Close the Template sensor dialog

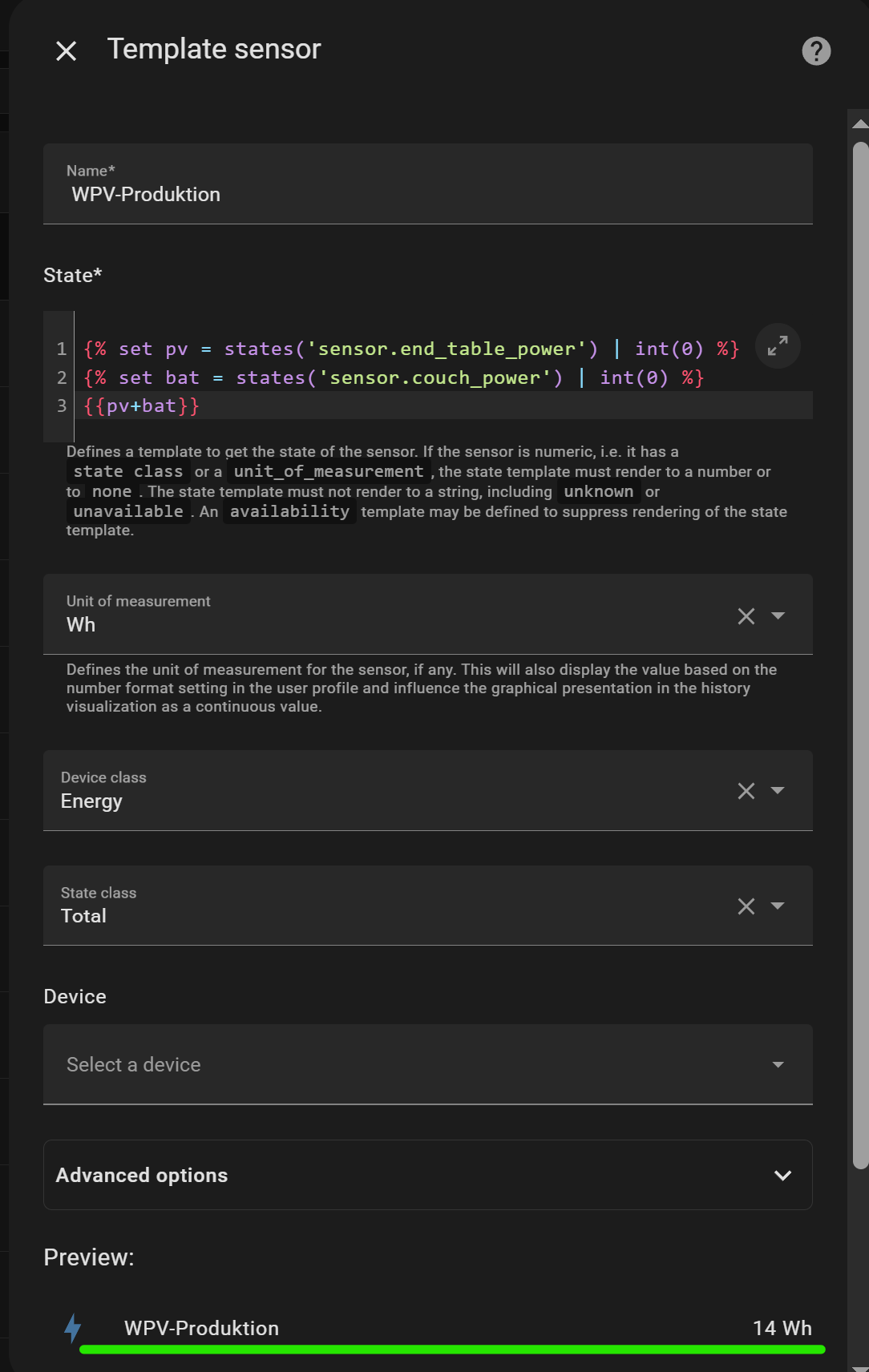(x=66, y=51)
